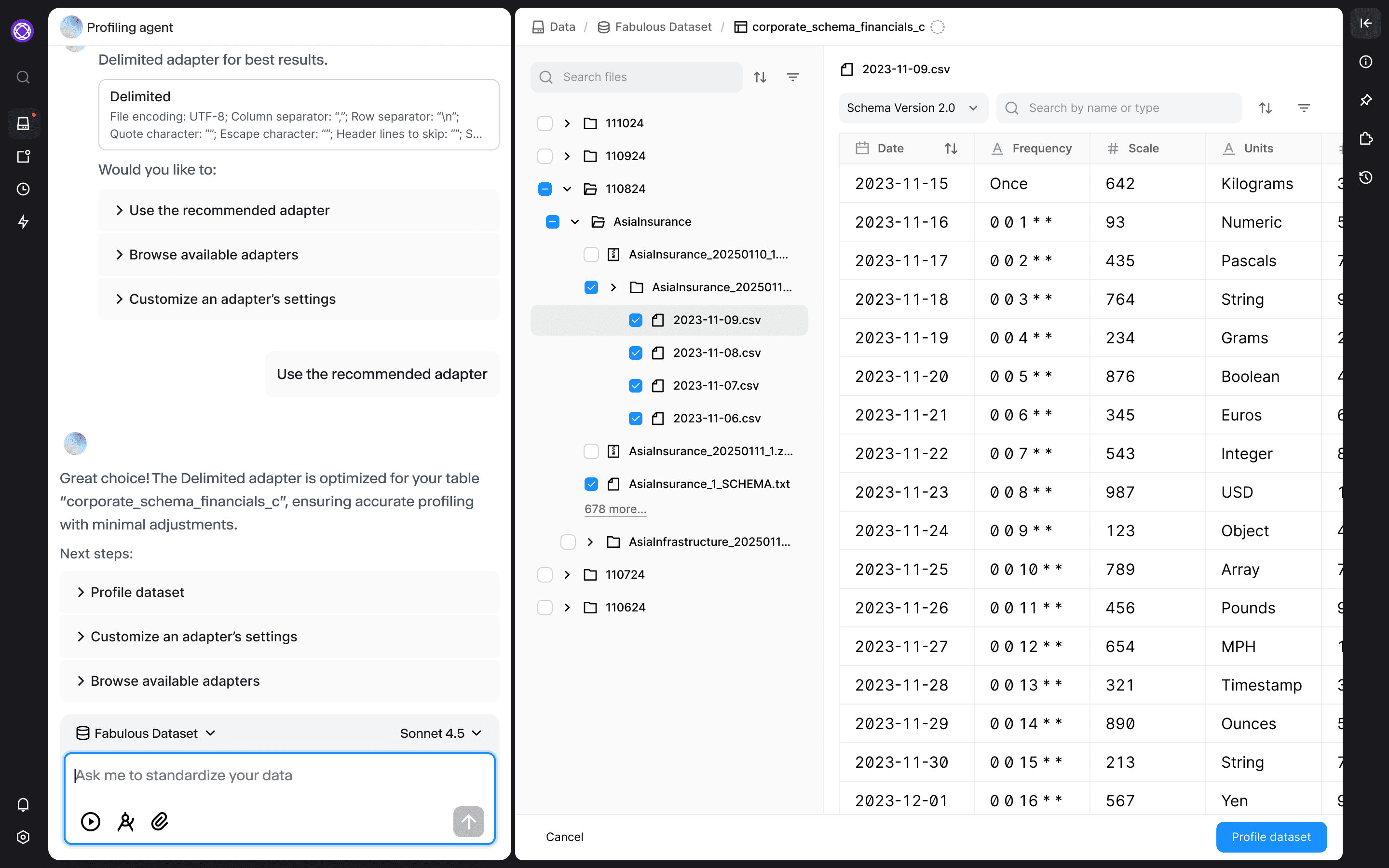Click the info icon in right sidebar
The height and width of the screenshot is (868, 1389).
1365,61
